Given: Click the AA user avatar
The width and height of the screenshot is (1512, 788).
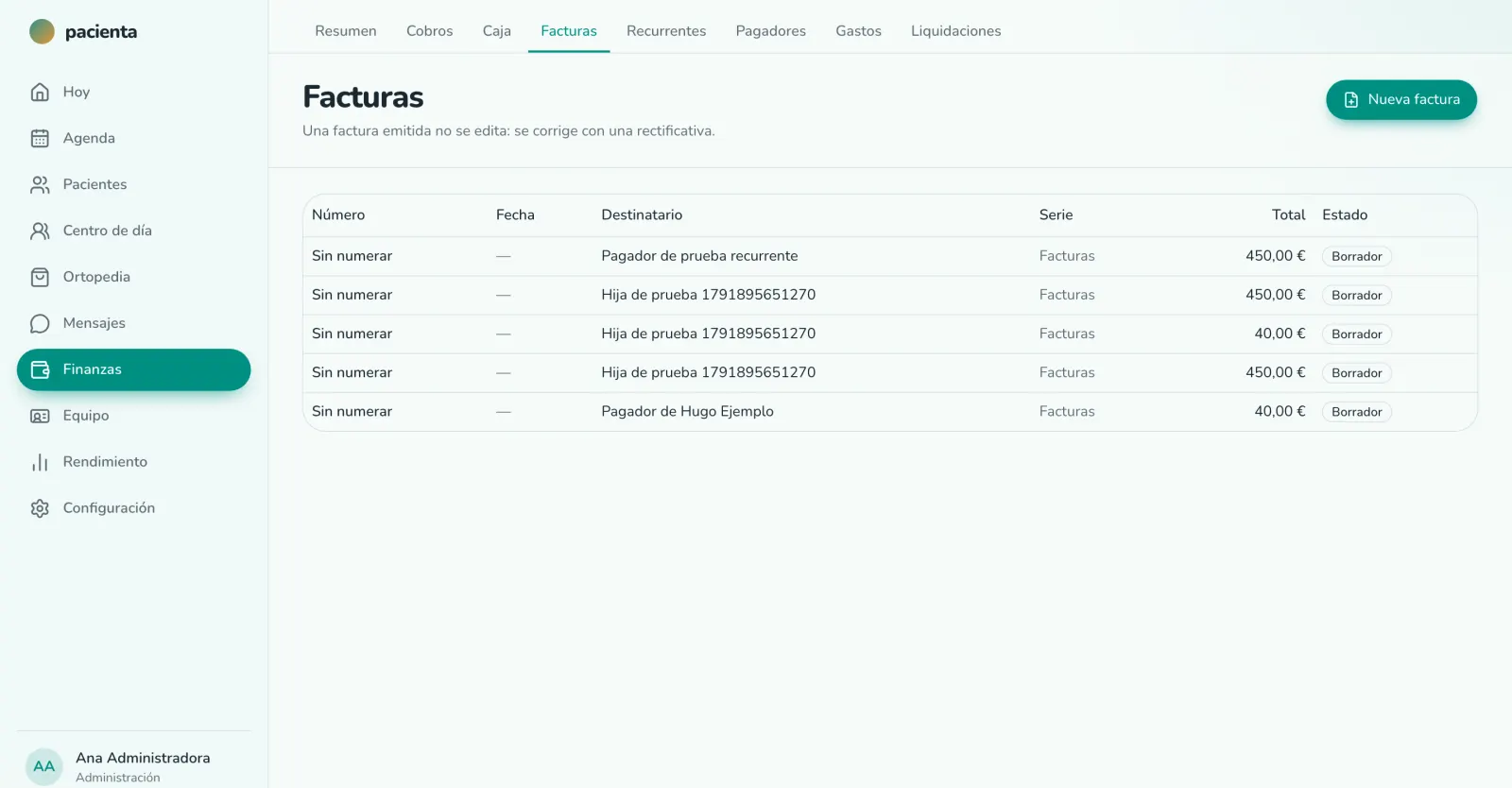Looking at the screenshot, I should (x=44, y=766).
